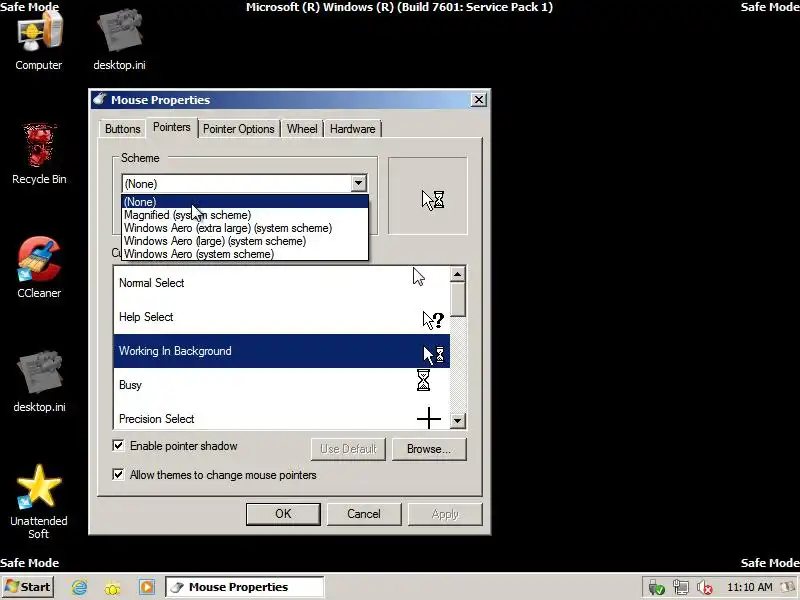This screenshot has height=600, width=800.
Task: Click the Busy hourglass cursor icon
Action: point(423,381)
